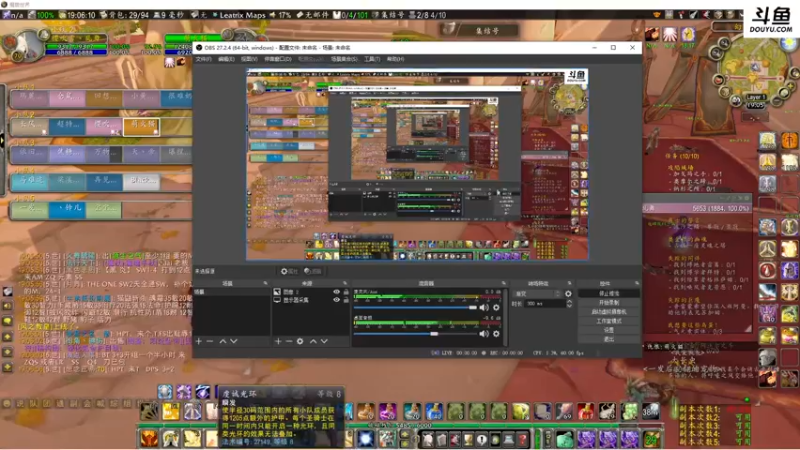Toggle lock on the 图像 2 source
The height and width of the screenshot is (450, 800).
click(x=346, y=292)
